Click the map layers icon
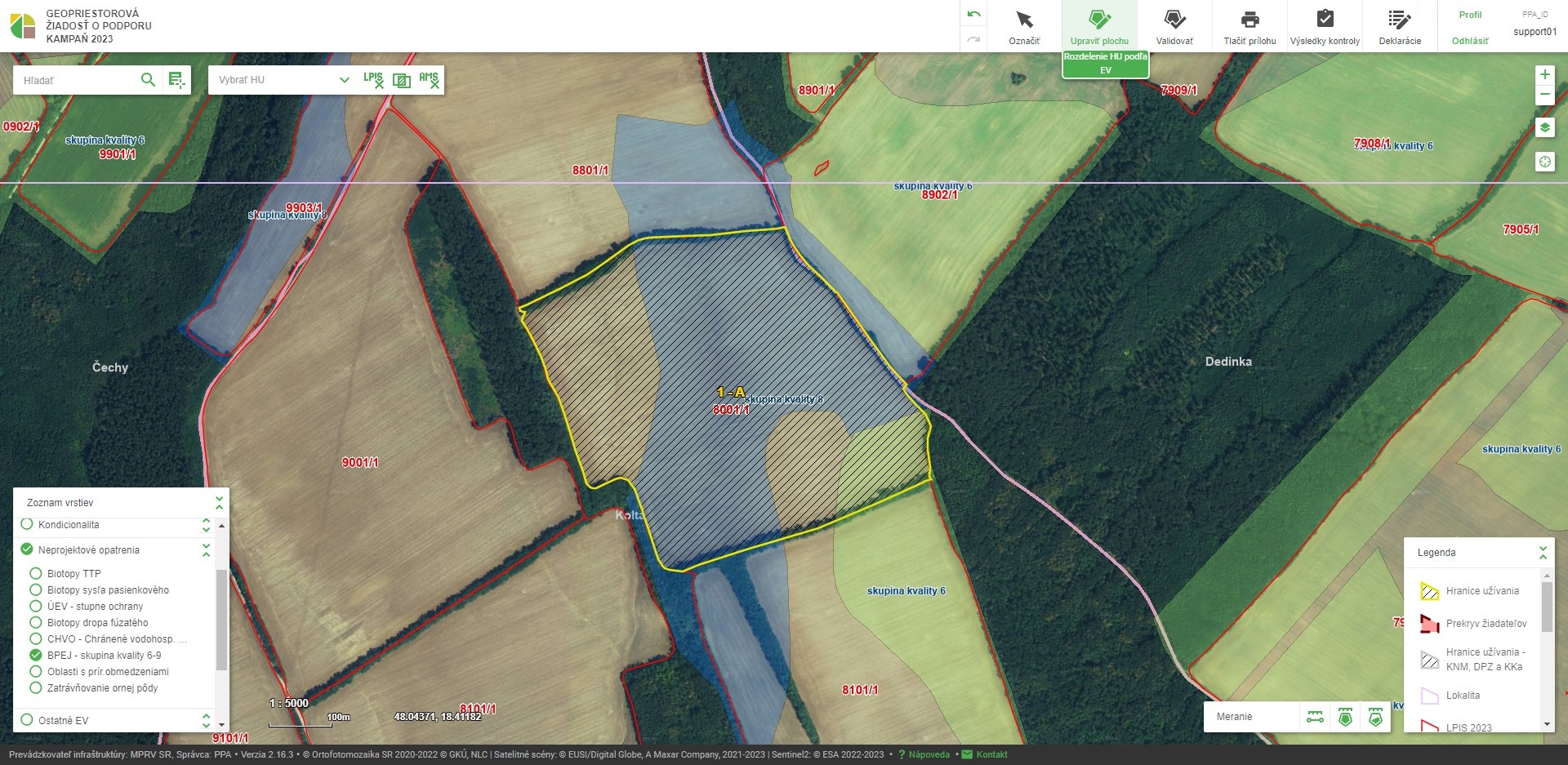Image resolution: width=1568 pixels, height=765 pixels. click(1544, 128)
